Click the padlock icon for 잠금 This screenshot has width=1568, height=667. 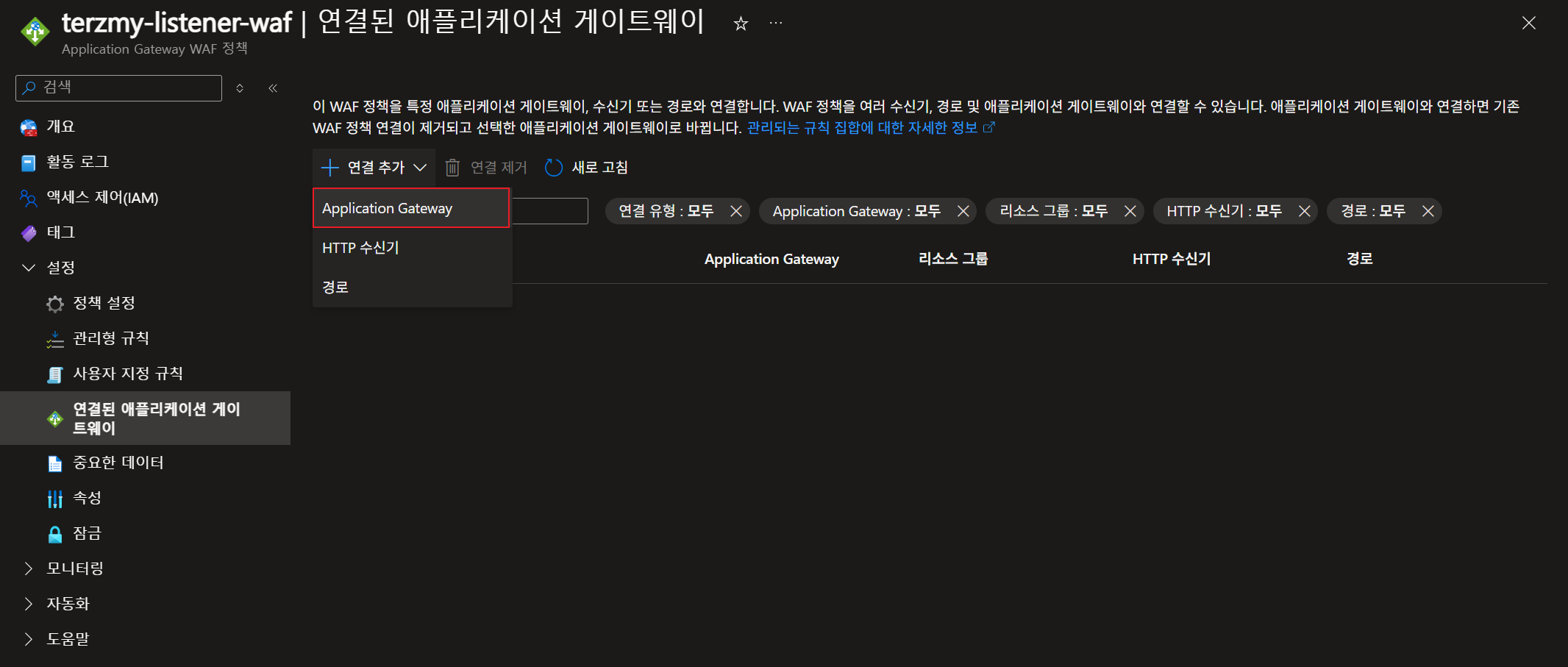coord(55,534)
